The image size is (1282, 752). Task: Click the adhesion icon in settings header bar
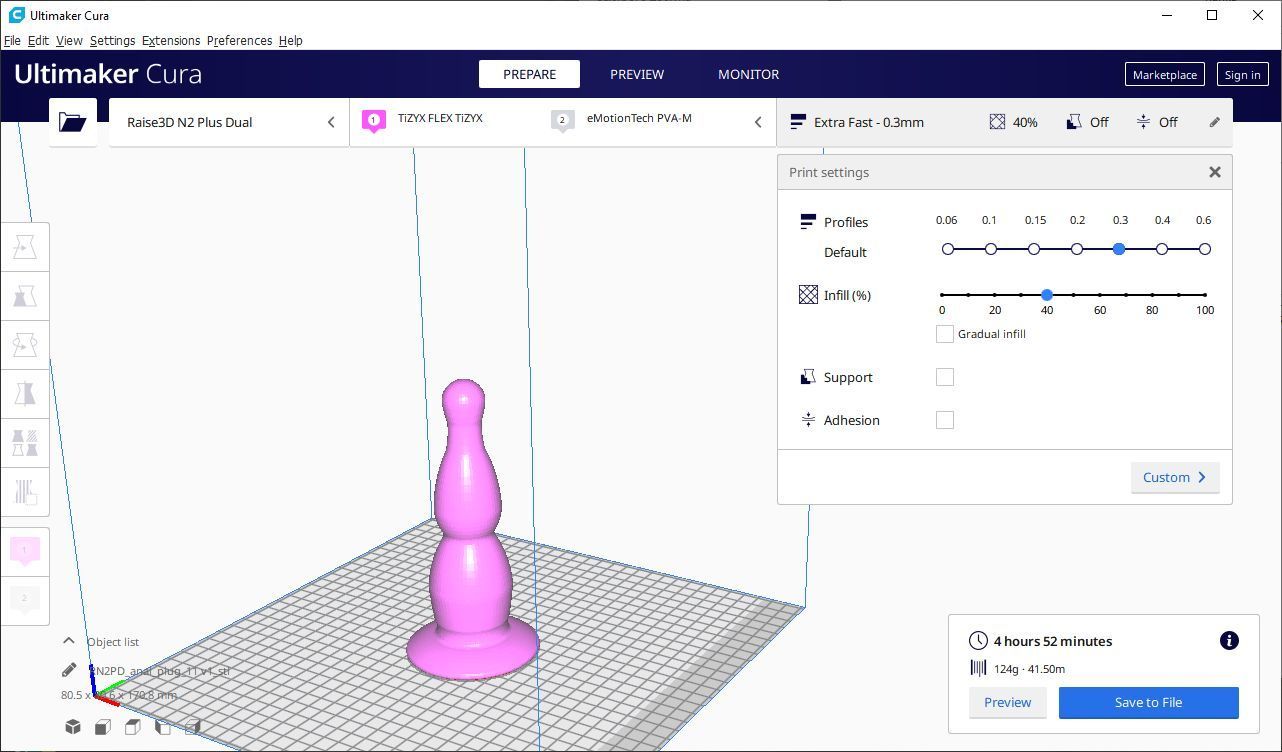tap(1143, 122)
